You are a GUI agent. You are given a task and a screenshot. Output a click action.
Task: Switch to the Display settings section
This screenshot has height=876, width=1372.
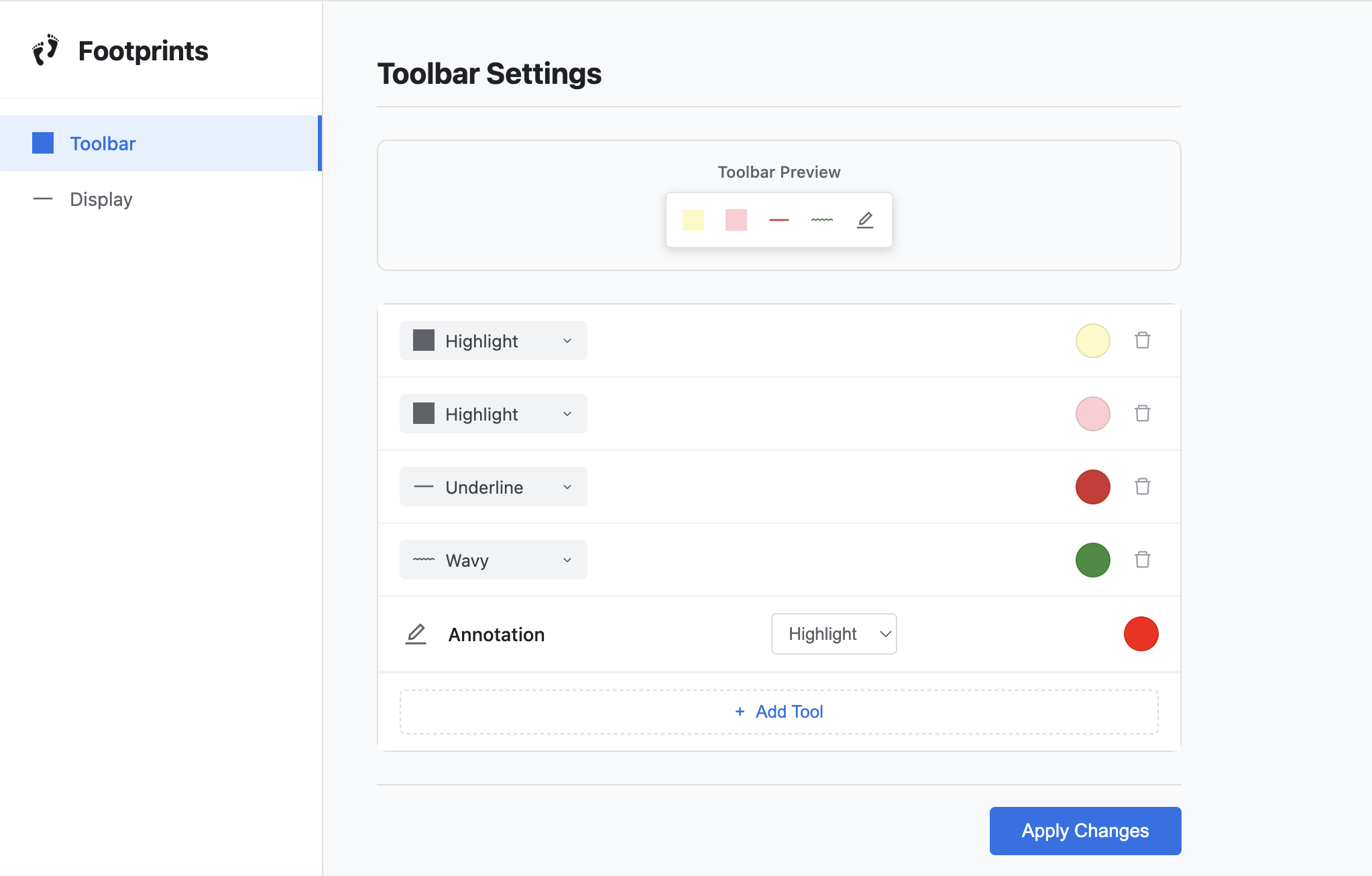coord(101,199)
